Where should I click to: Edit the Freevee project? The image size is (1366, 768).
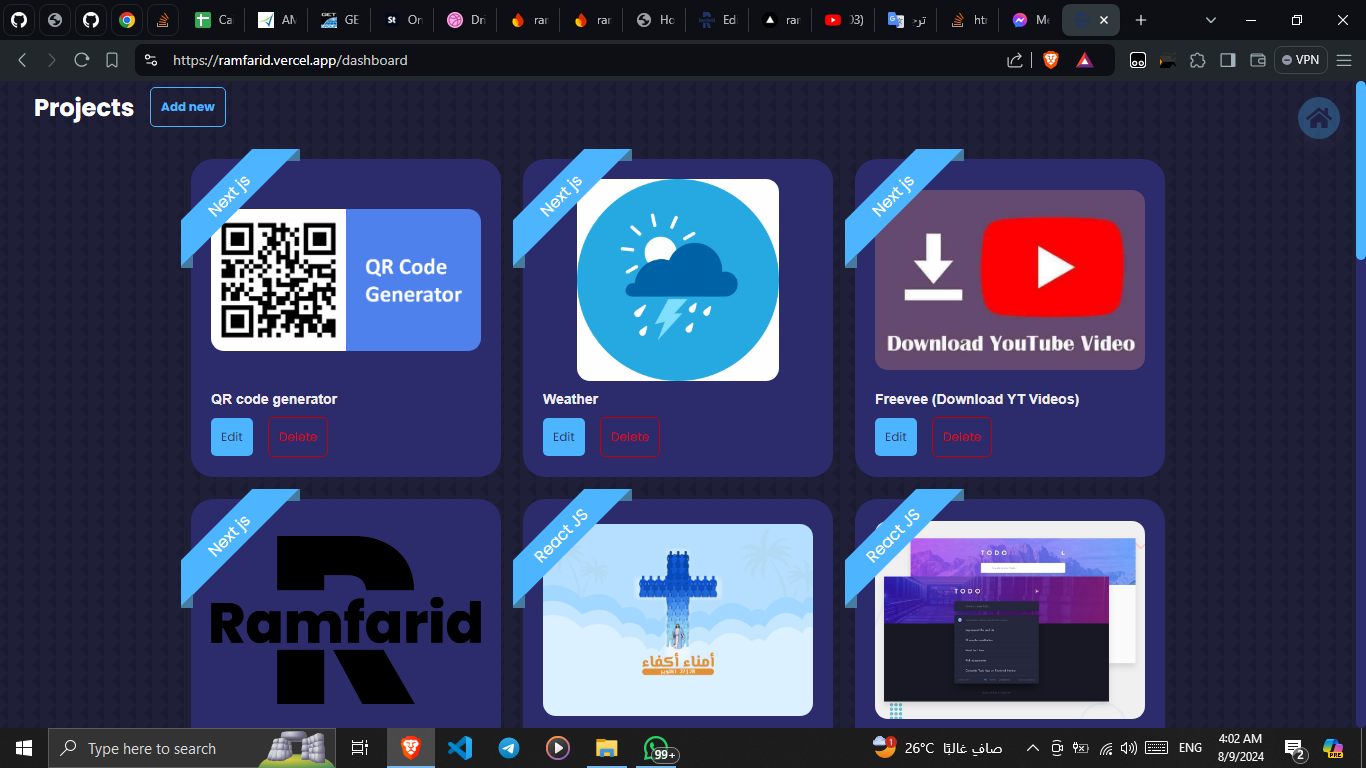tap(896, 437)
